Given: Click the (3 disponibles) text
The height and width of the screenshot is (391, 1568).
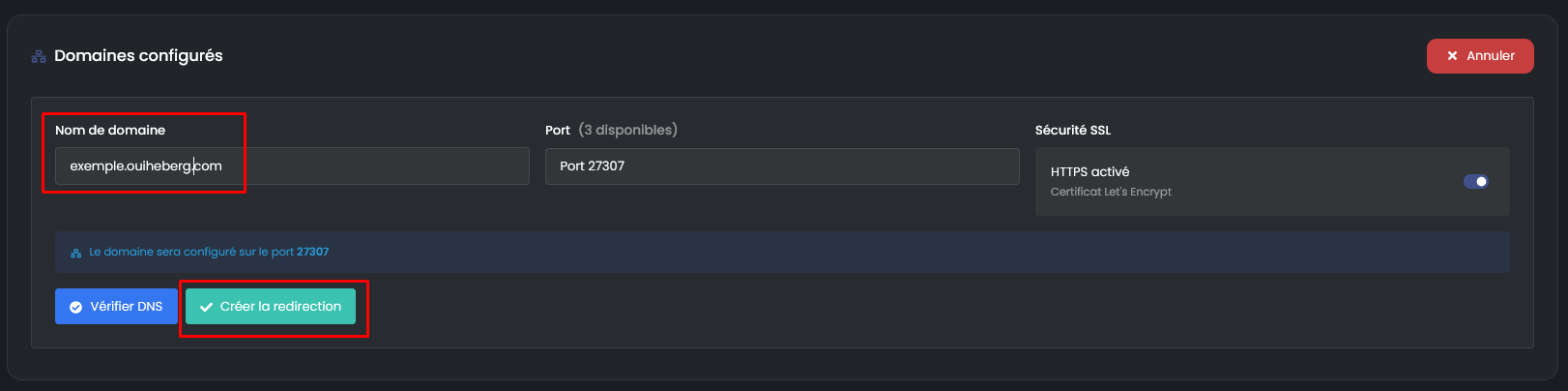Looking at the screenshot, I should (627, 130).
